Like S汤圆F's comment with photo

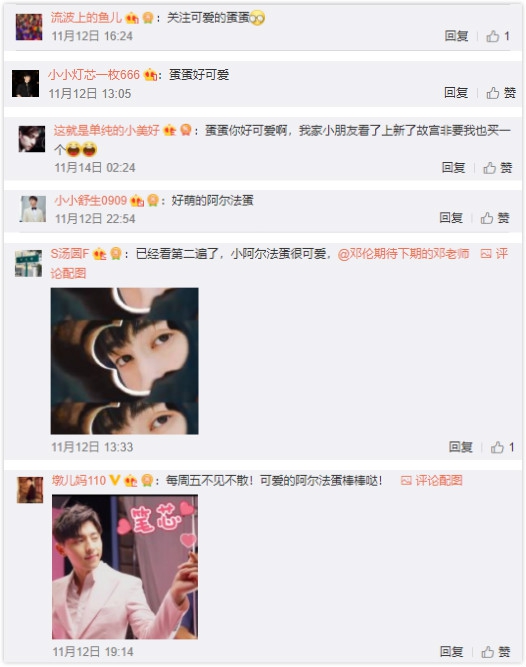pyautogui.click(x=502, y=447)
